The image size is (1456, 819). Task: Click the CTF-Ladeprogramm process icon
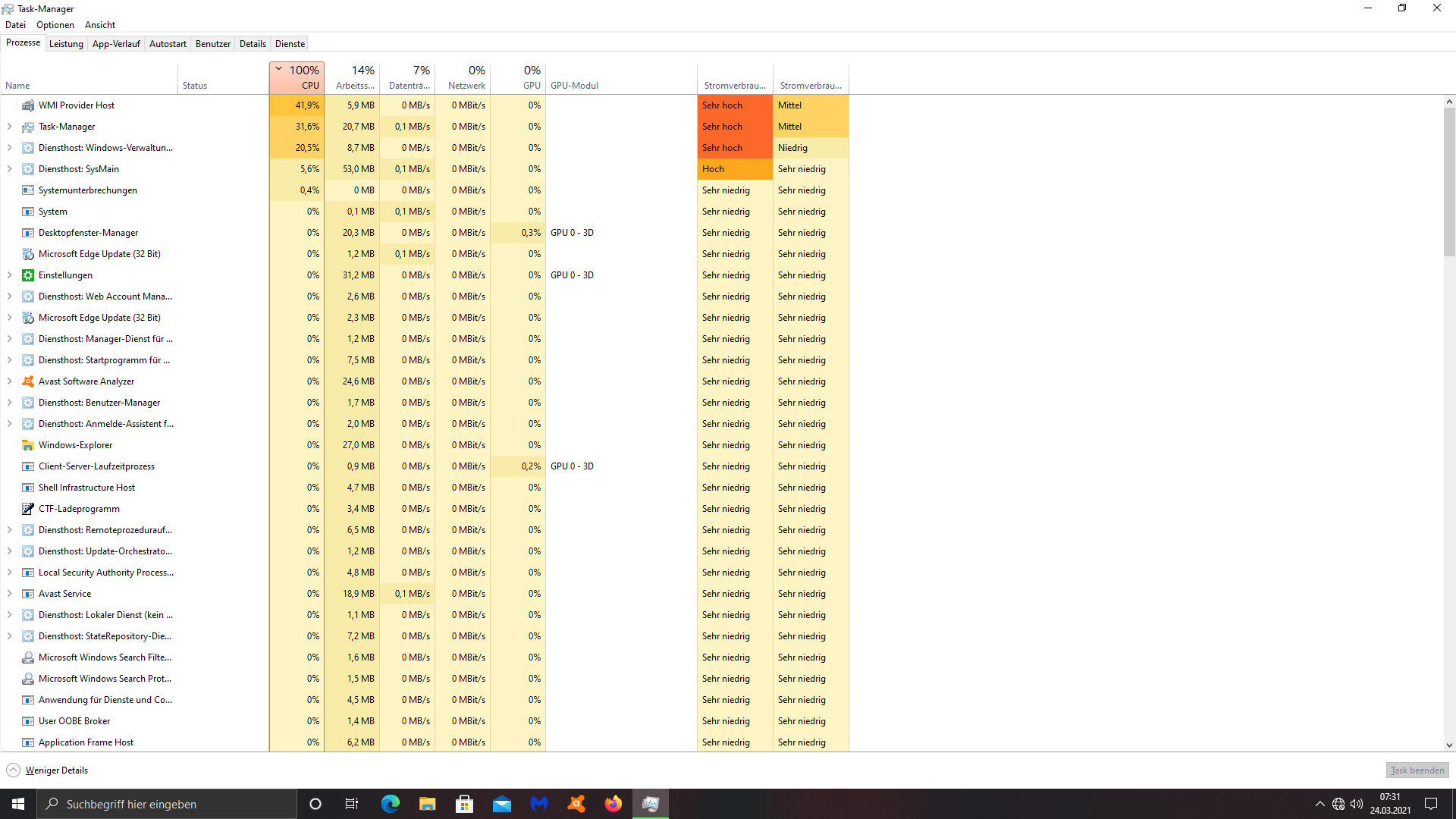[x=28, y=509]
